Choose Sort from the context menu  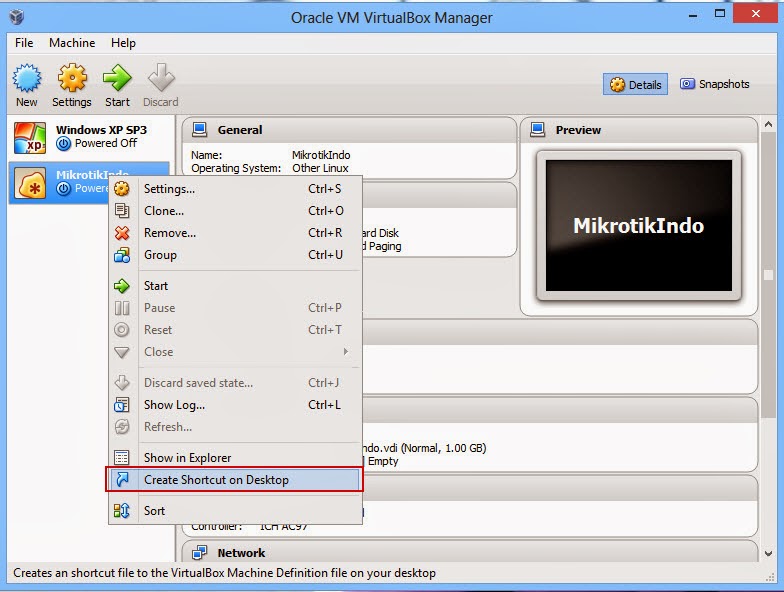tap(235, 511)
